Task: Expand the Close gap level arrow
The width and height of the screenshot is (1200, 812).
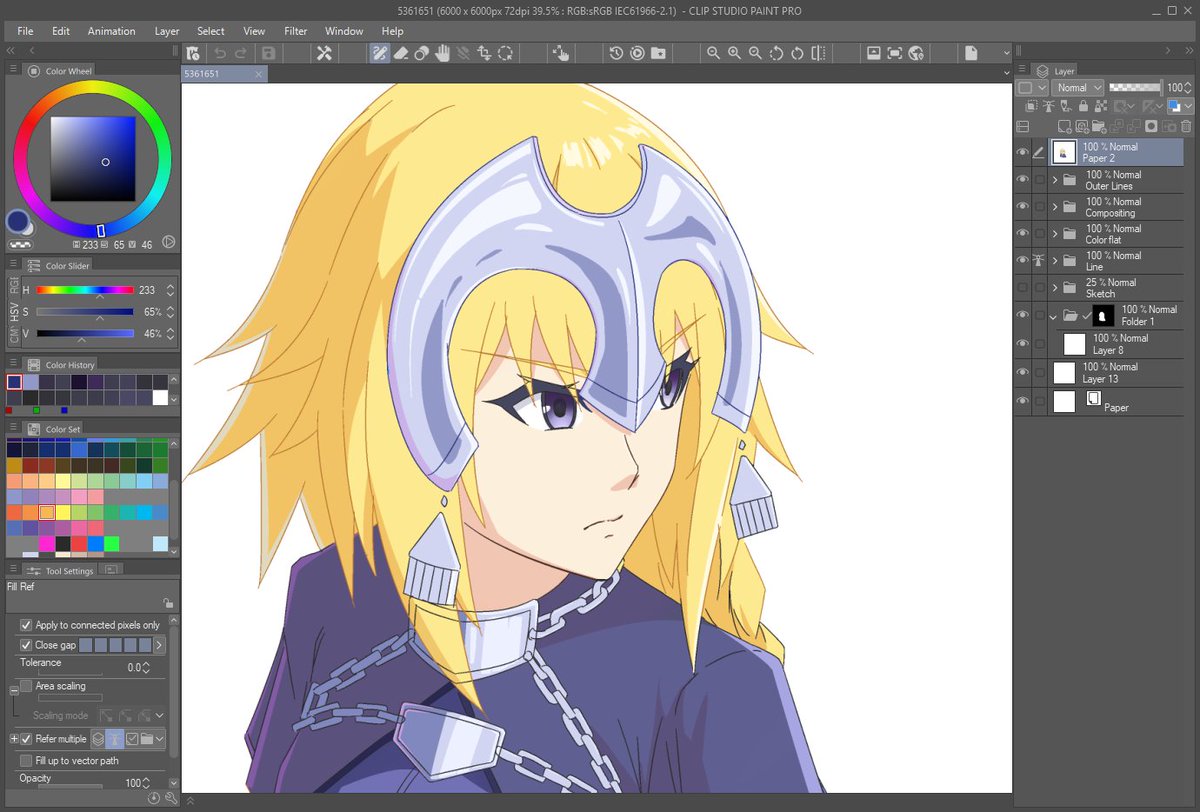Action: 159,645
